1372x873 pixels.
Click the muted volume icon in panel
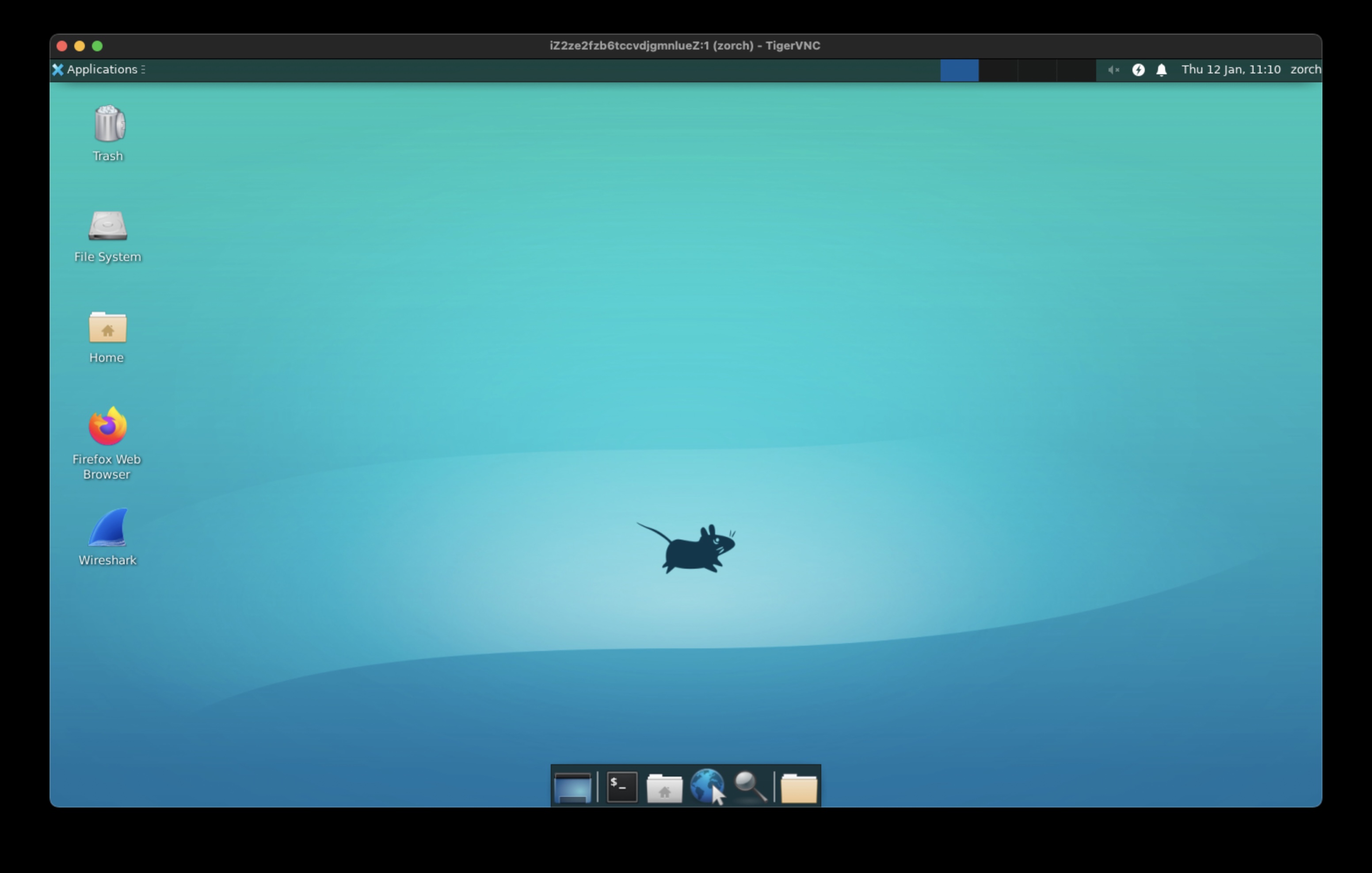[1113, 69]
